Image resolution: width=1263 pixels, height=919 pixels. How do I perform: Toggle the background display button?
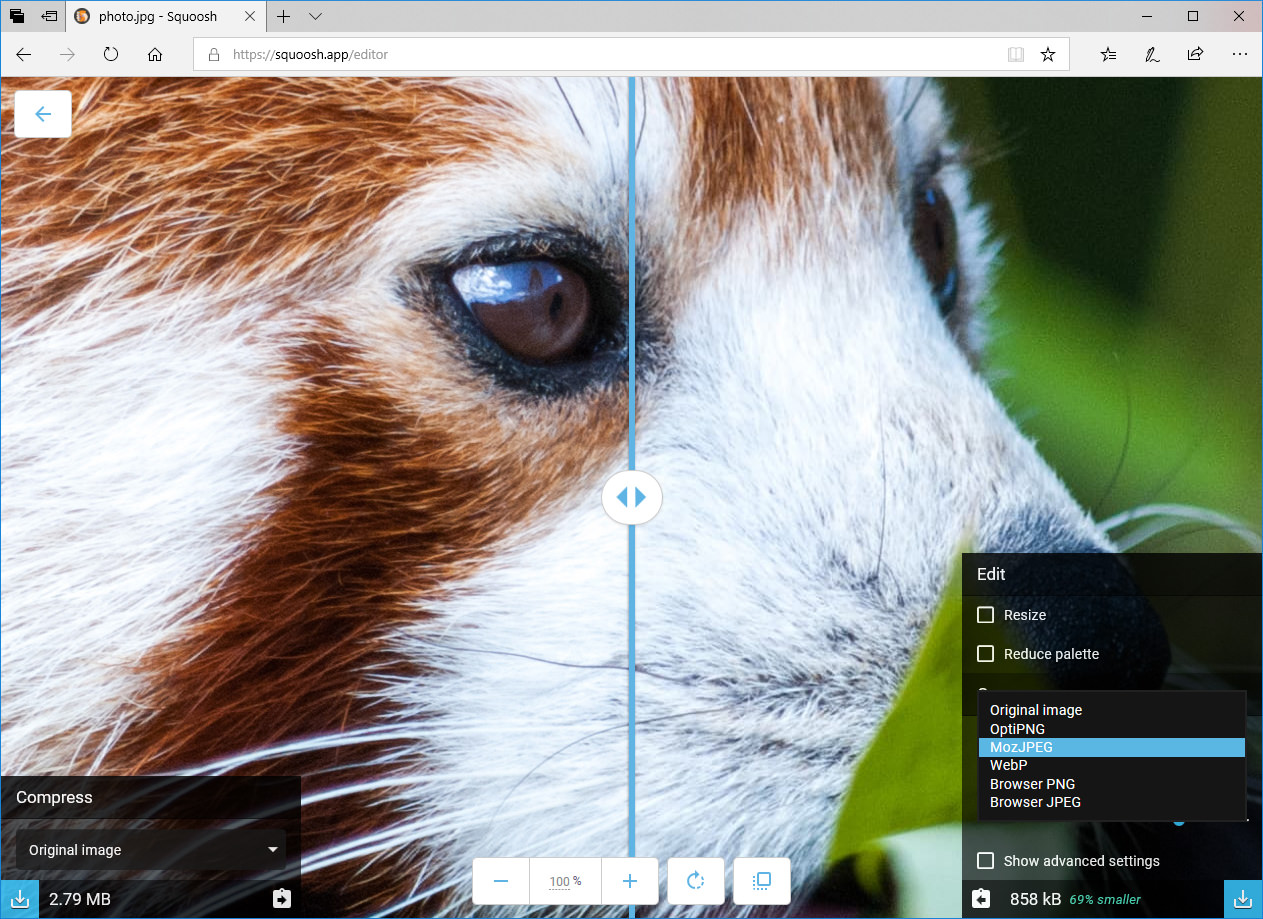coord(761,881)
